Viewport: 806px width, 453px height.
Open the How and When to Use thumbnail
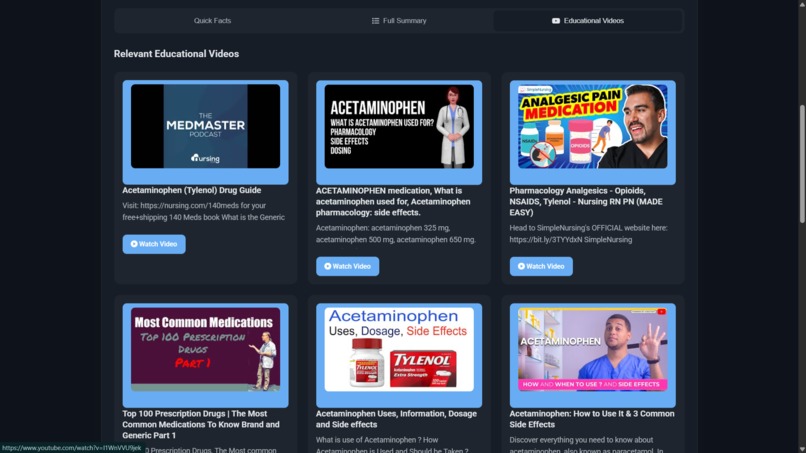(x=593, y=350)
